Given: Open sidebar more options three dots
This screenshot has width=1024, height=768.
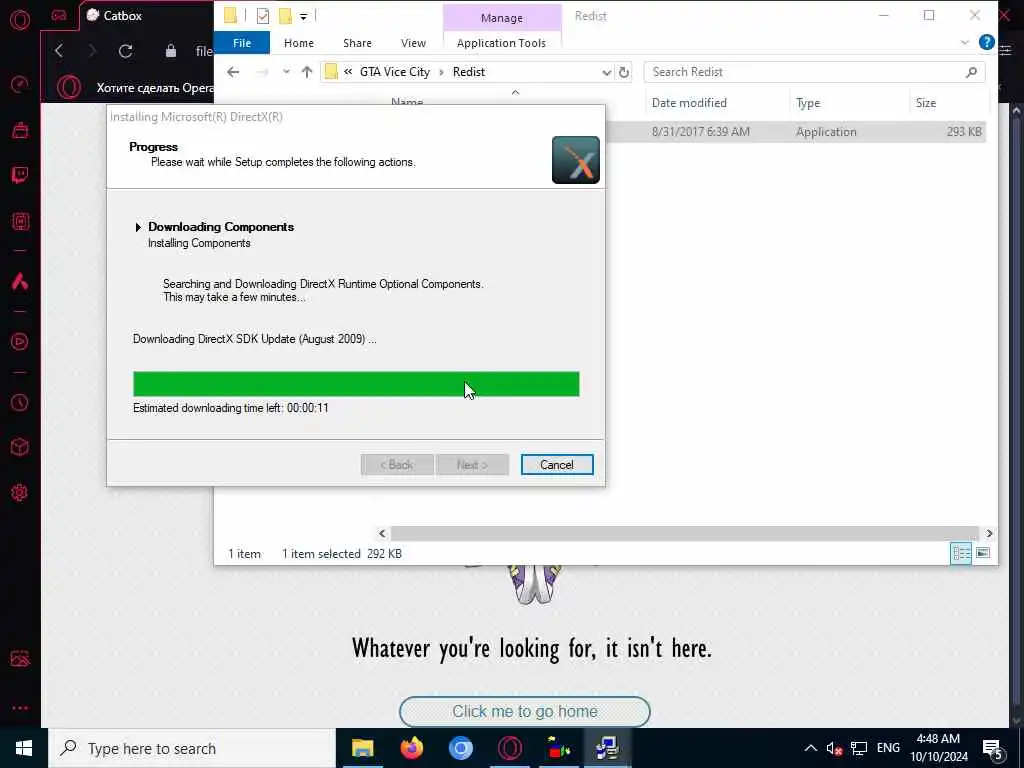Looking at the screenshot, I should pos(20,707).
